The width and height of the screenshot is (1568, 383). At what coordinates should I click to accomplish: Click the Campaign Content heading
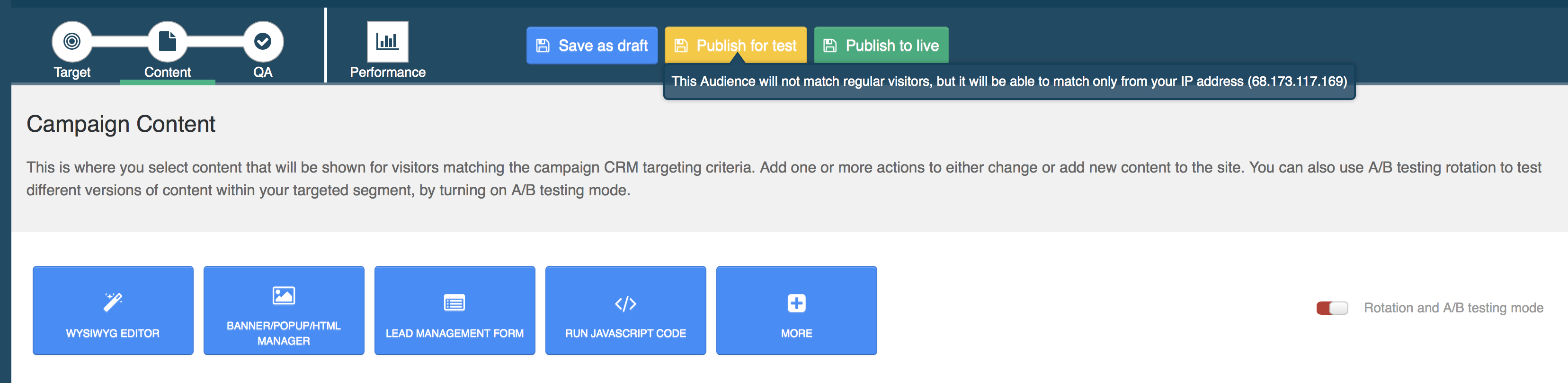click(x=121, y=124)
